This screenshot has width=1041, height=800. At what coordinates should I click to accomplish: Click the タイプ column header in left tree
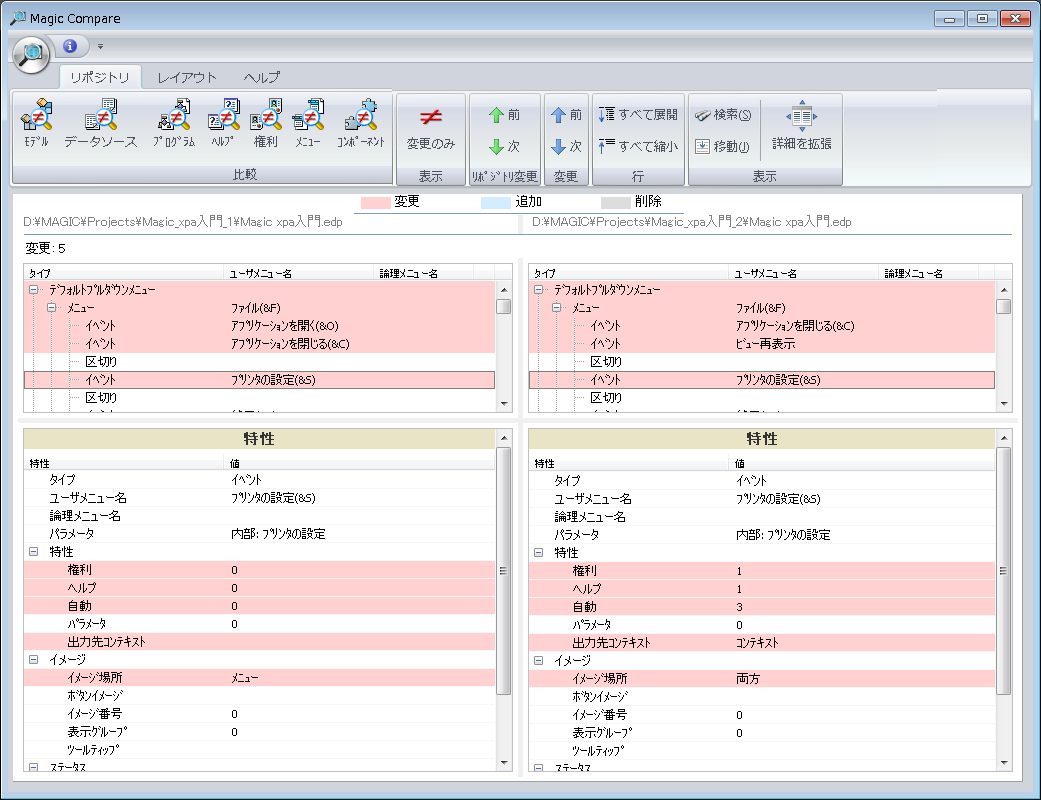coord(124,273)
